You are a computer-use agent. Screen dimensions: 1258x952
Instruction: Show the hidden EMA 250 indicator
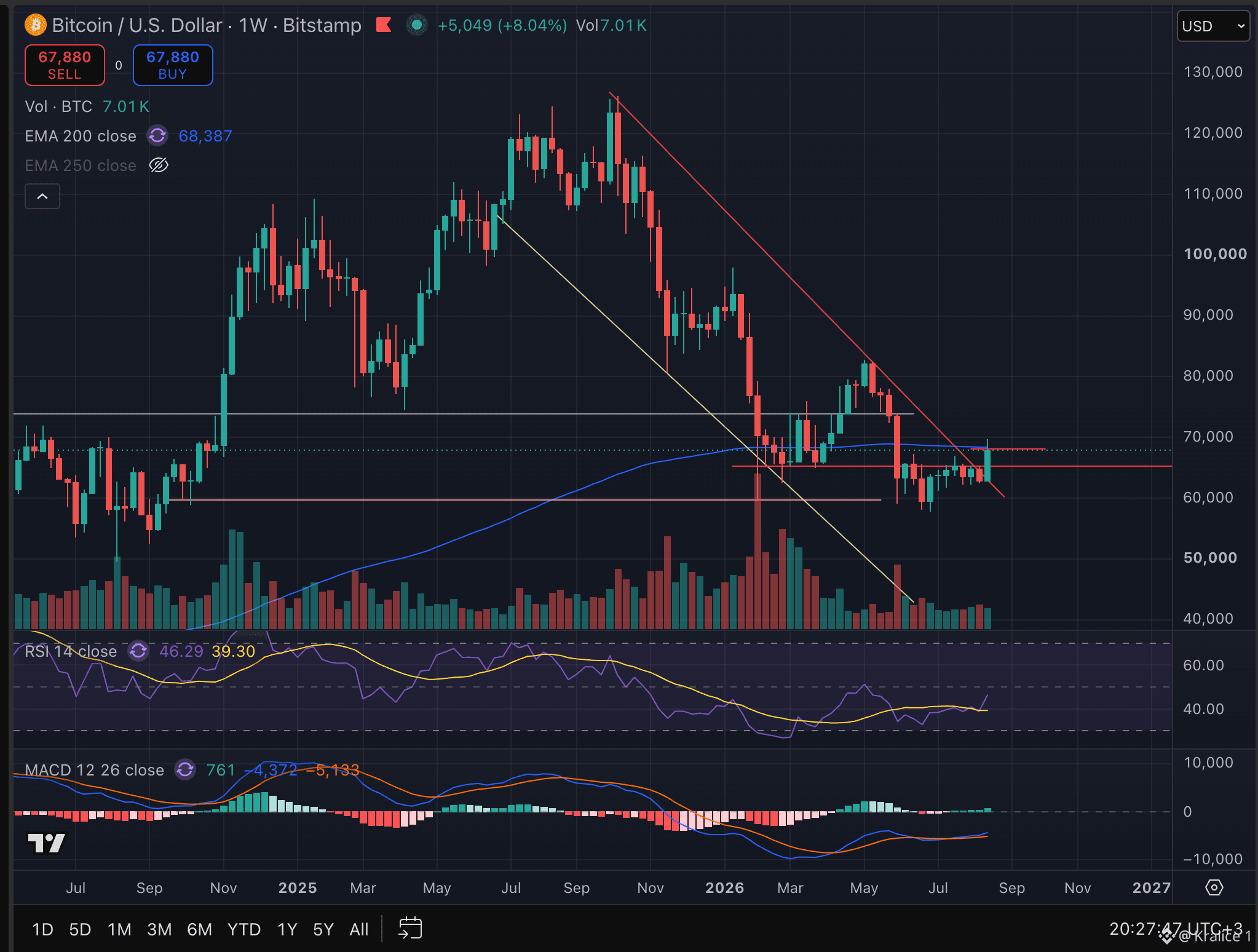pyautogui.click(x=159, y=165)
